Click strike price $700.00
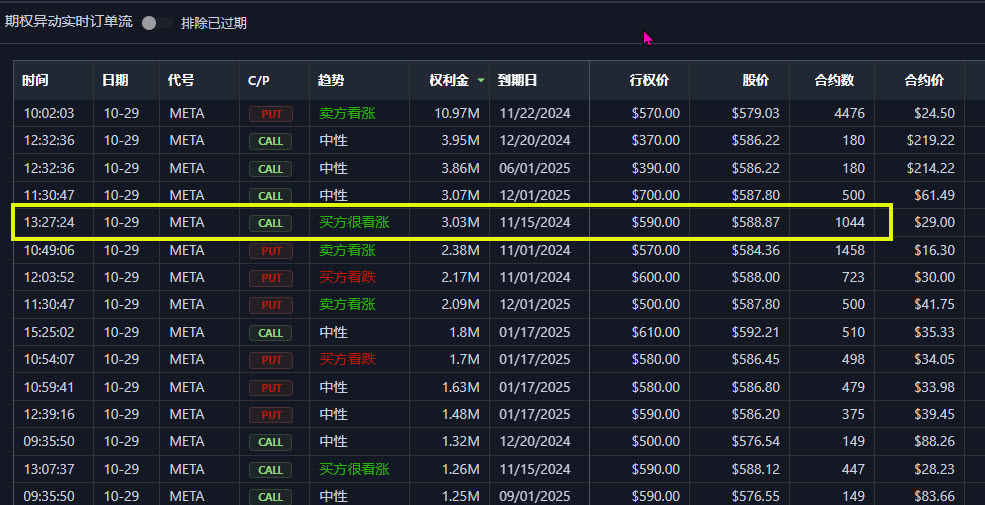Screen dimensions: 985x505 [656, 195]
